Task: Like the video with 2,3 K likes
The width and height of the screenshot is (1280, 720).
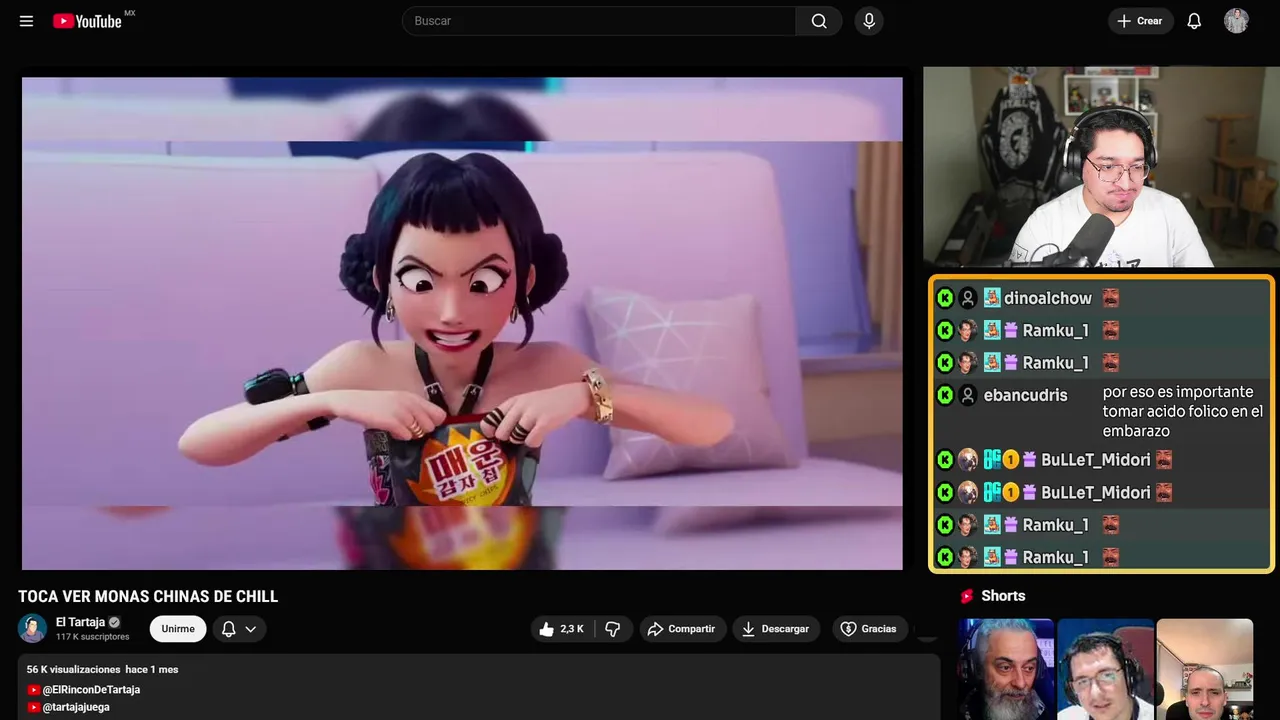Action: click(562, 629)
